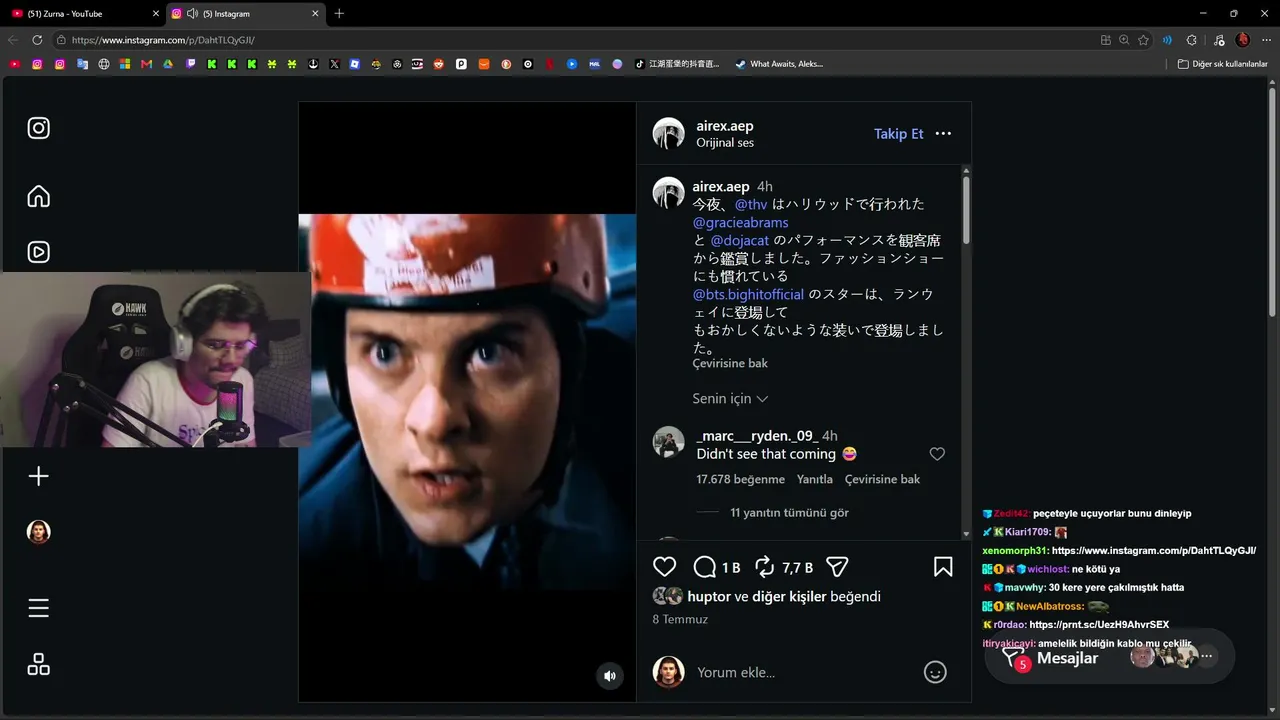Toggle video sound with speaker button
Viewport: 1280px width, 720px height.
[610, 676]
